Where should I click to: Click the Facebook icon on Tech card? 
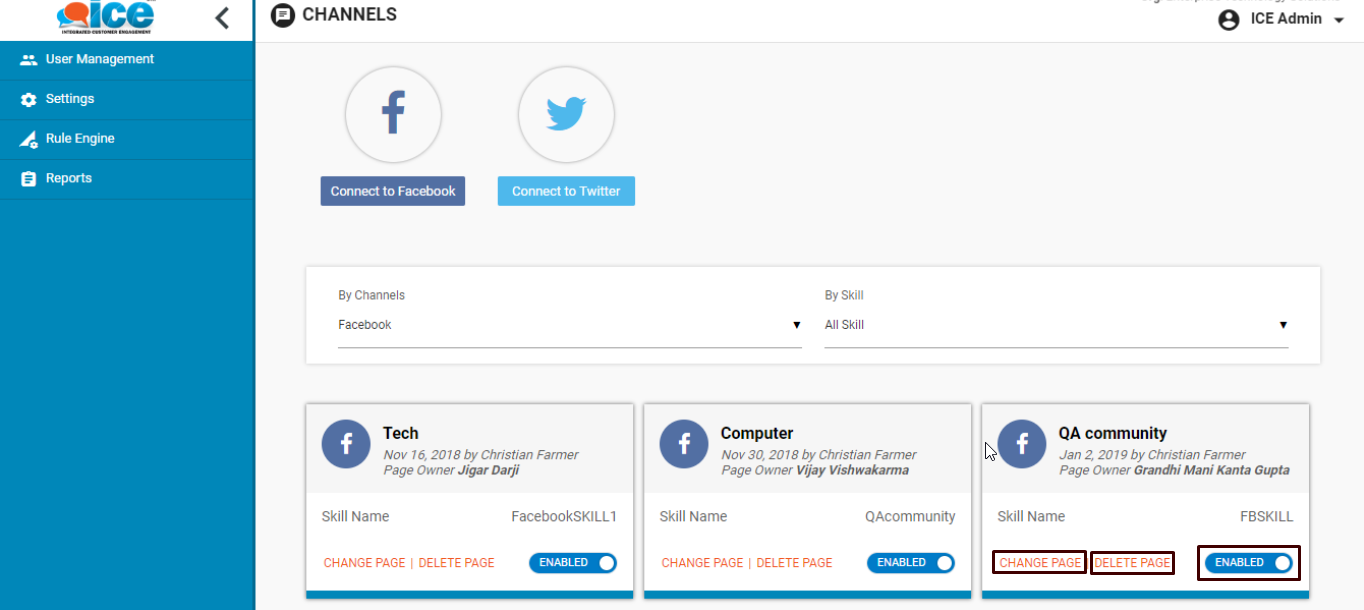(x=346, y=443)
